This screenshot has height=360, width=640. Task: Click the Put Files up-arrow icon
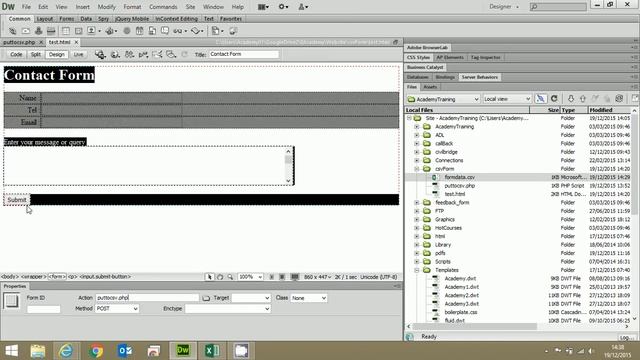pos(583,98)
